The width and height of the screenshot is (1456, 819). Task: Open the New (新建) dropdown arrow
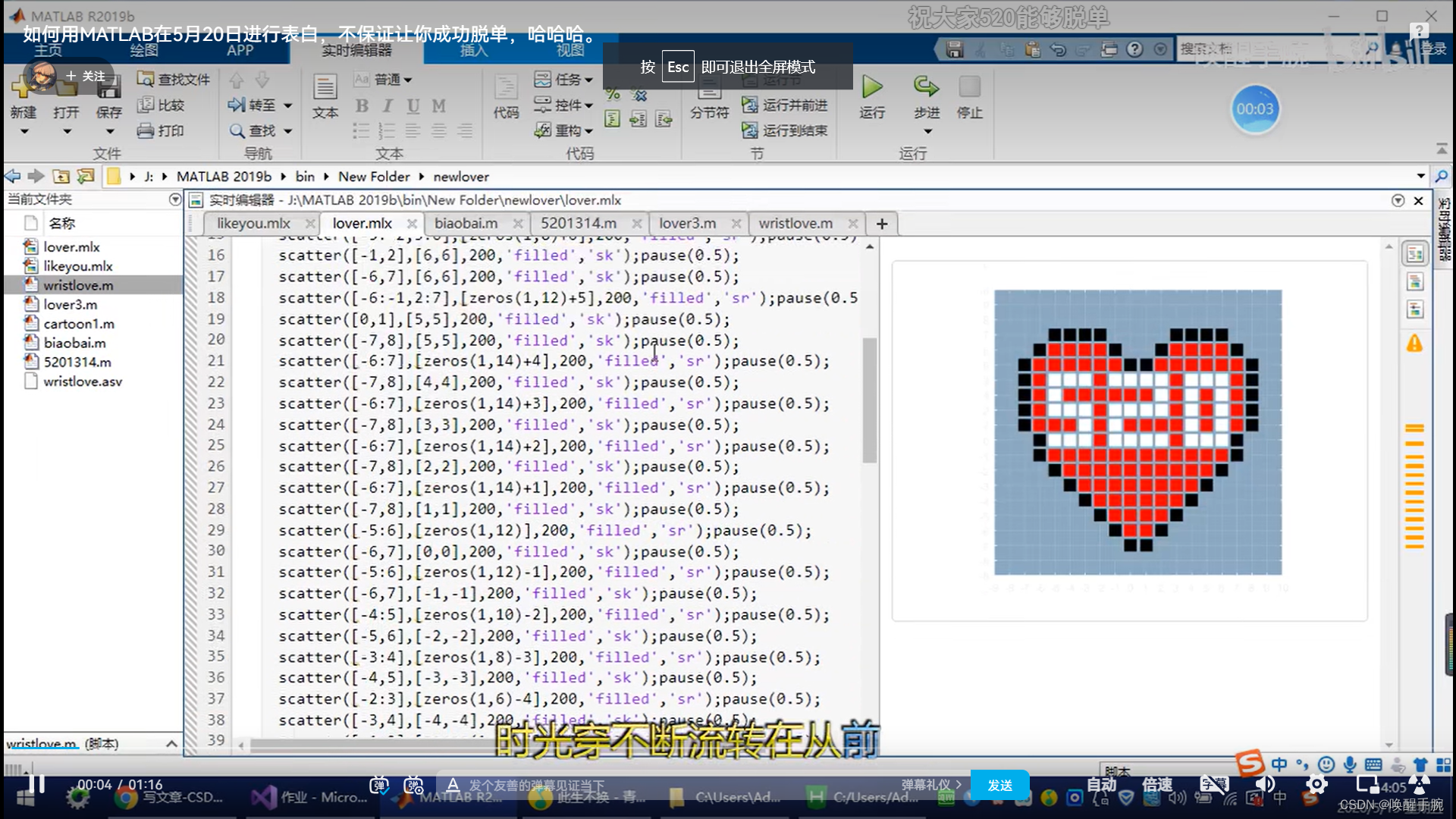[x=24, y=131]
